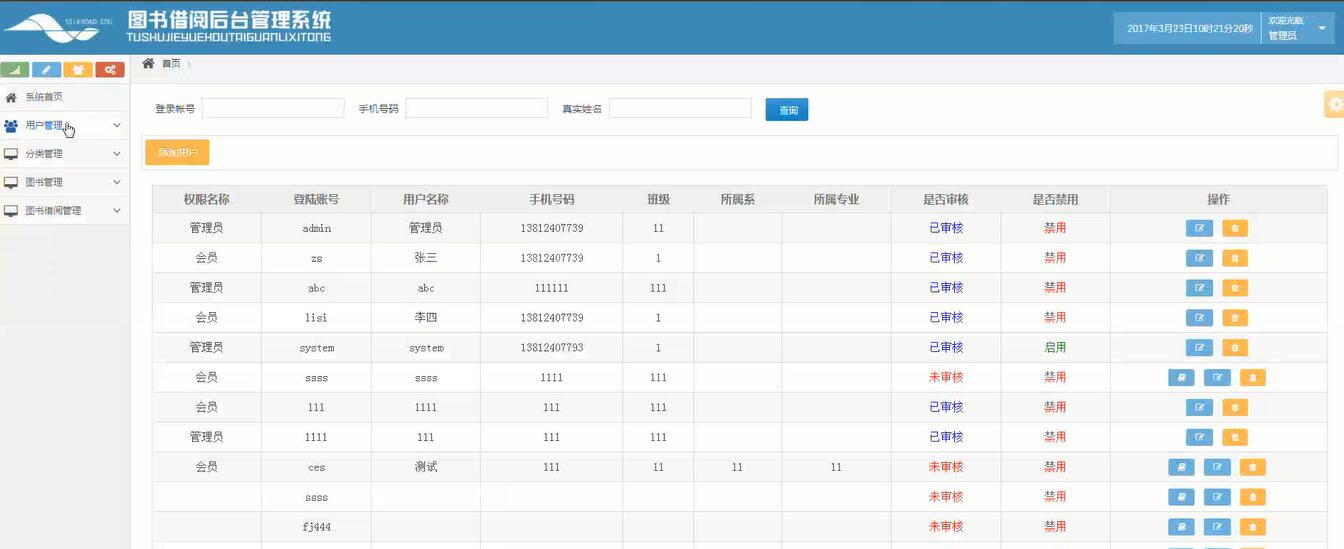Screen dimensions: 1344x549
Task: Click the fj444 login account cell
Action: pyautogui.click(x=316, y=527)
